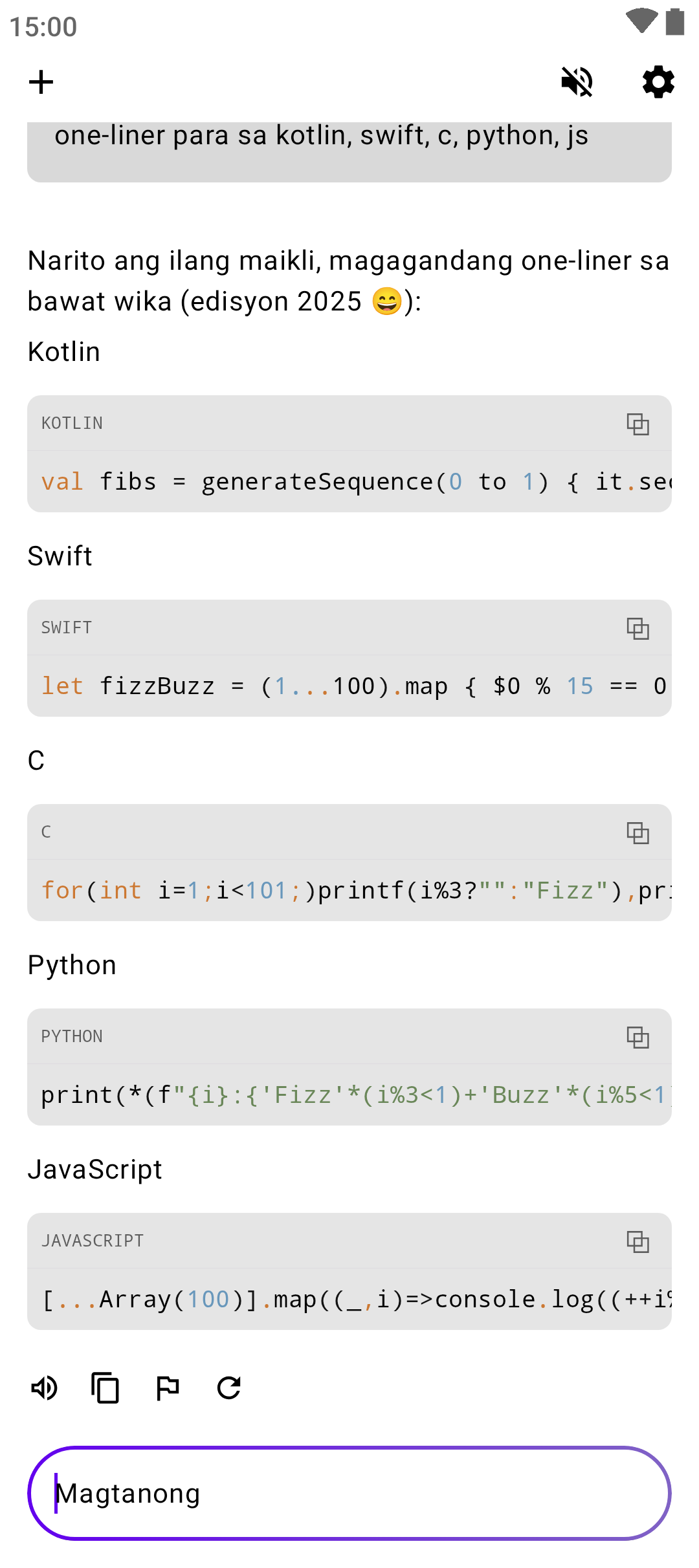Image resolution: width=699 pixels, height=1568 pixels.
Task: Start a new chat with plus icon
Action: click(x=41, y=82)
